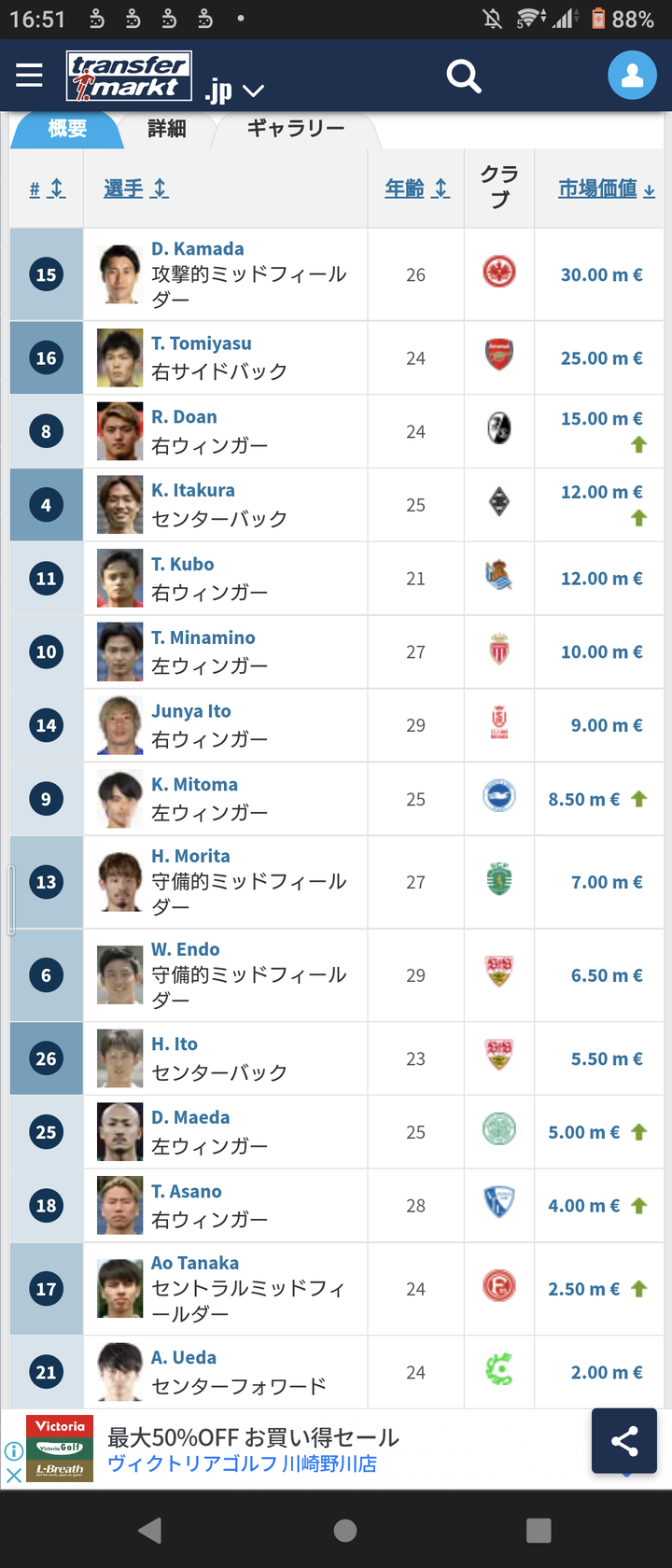Open Arsenal club crest for Tomiyasu
Image resolution: width=672 pixels, height=1568 pixels.
499,355
